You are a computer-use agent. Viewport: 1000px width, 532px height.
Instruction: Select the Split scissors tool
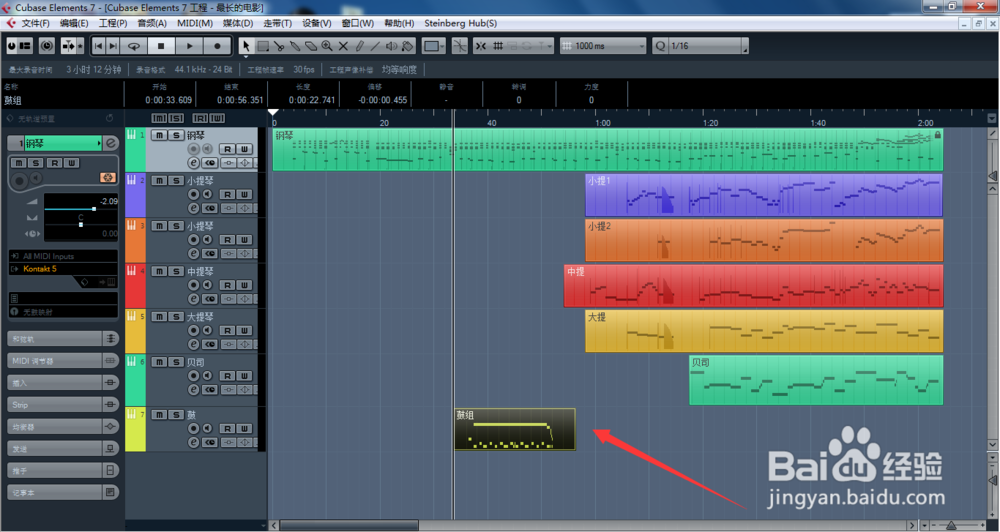tap(279, 46)
